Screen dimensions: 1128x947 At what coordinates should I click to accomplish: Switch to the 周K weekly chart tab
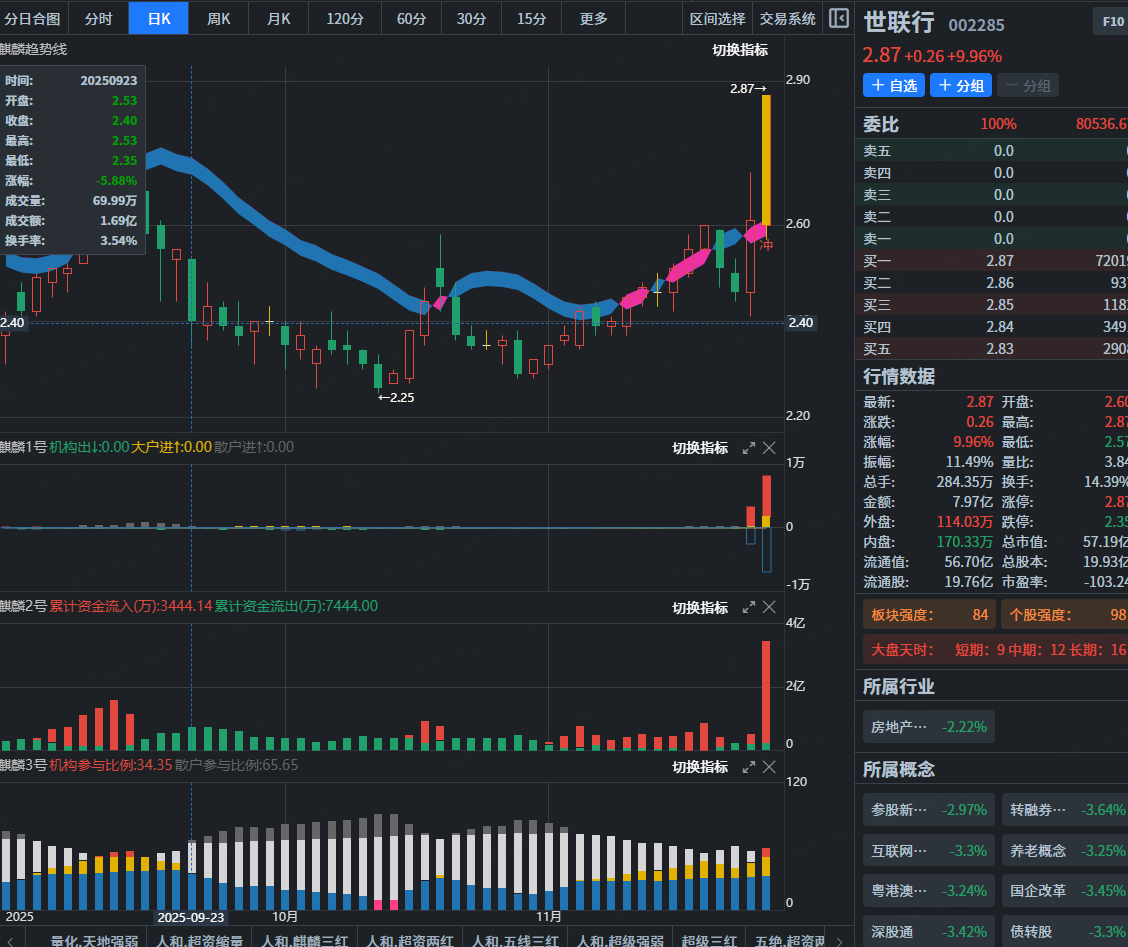tap(219, 18)
